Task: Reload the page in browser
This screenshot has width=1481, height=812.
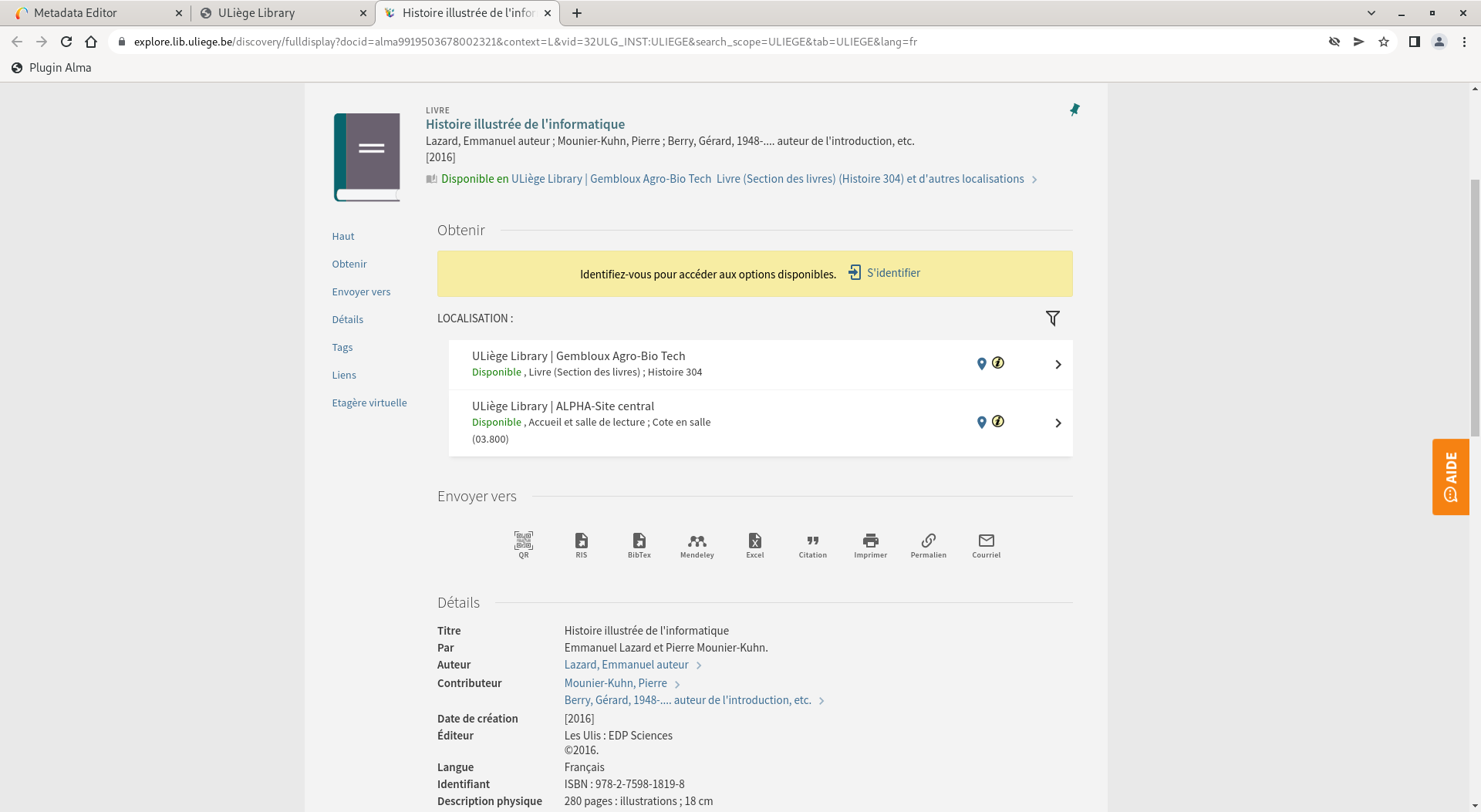Action: 66,42
